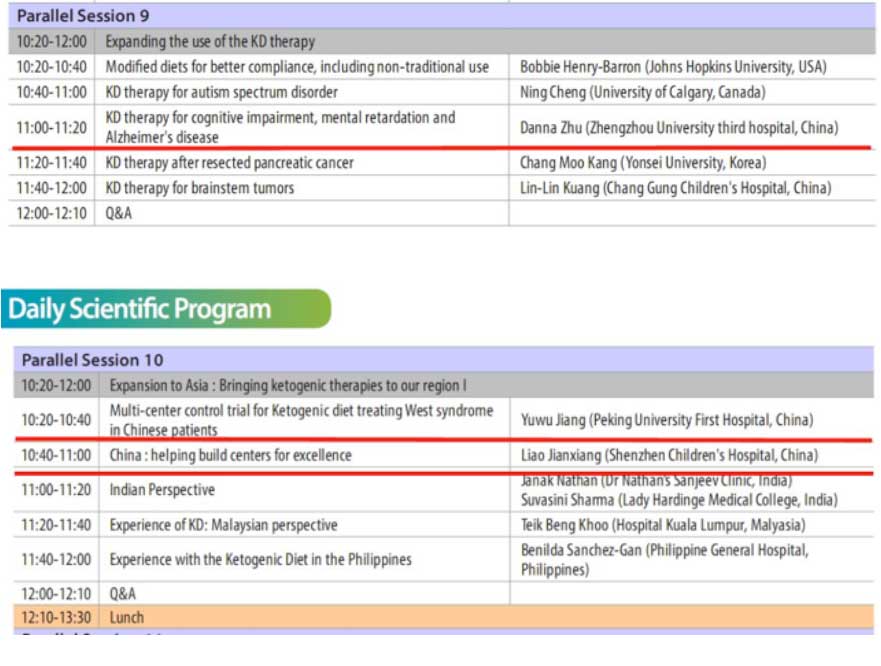Screen dimensions: 881x666
Task: Select the '10:20-12:00' time in Session 9
Action: click(52, 42)
